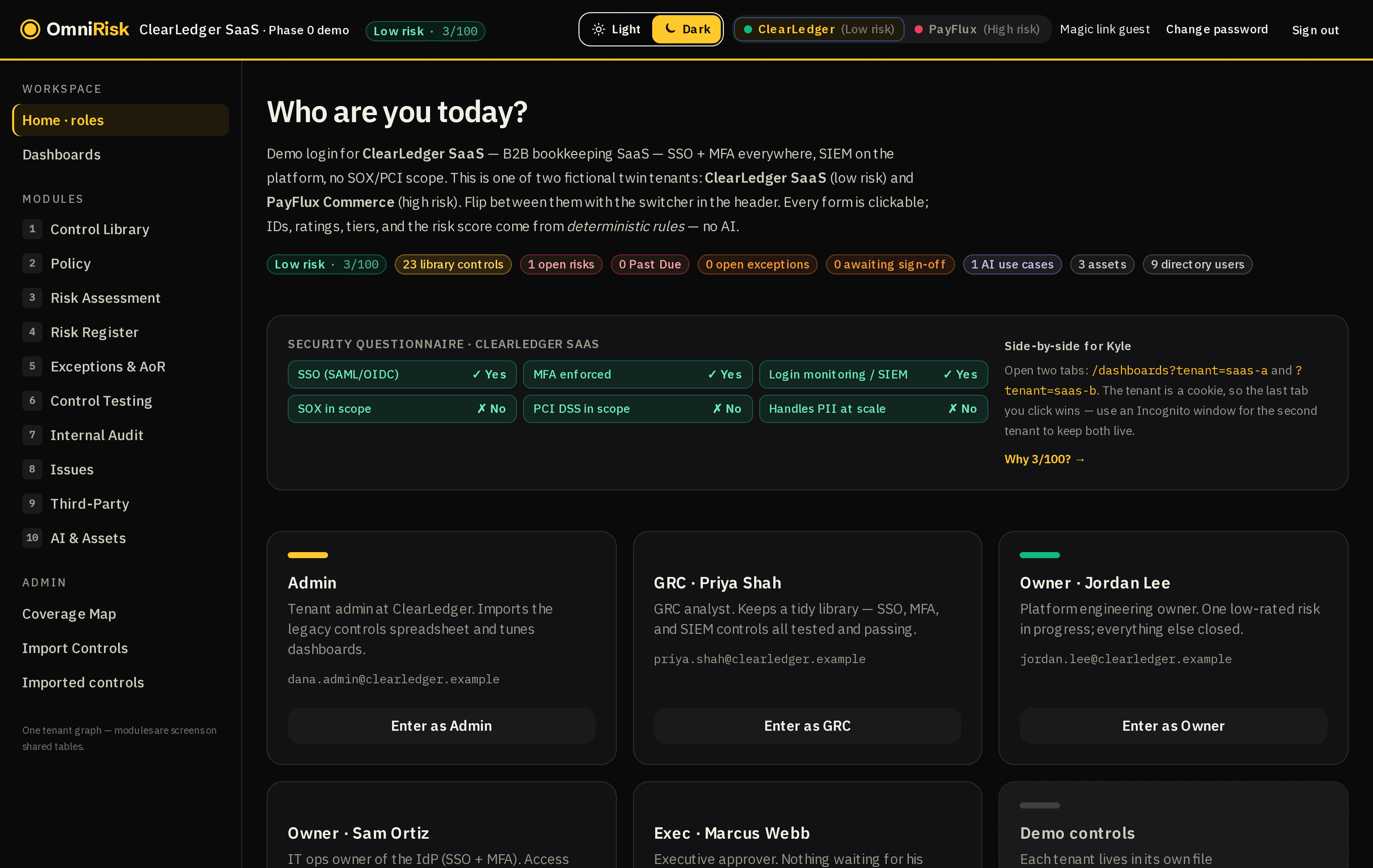Click Sign out
The image size is (1373, 868).
tap(1315, 30)
